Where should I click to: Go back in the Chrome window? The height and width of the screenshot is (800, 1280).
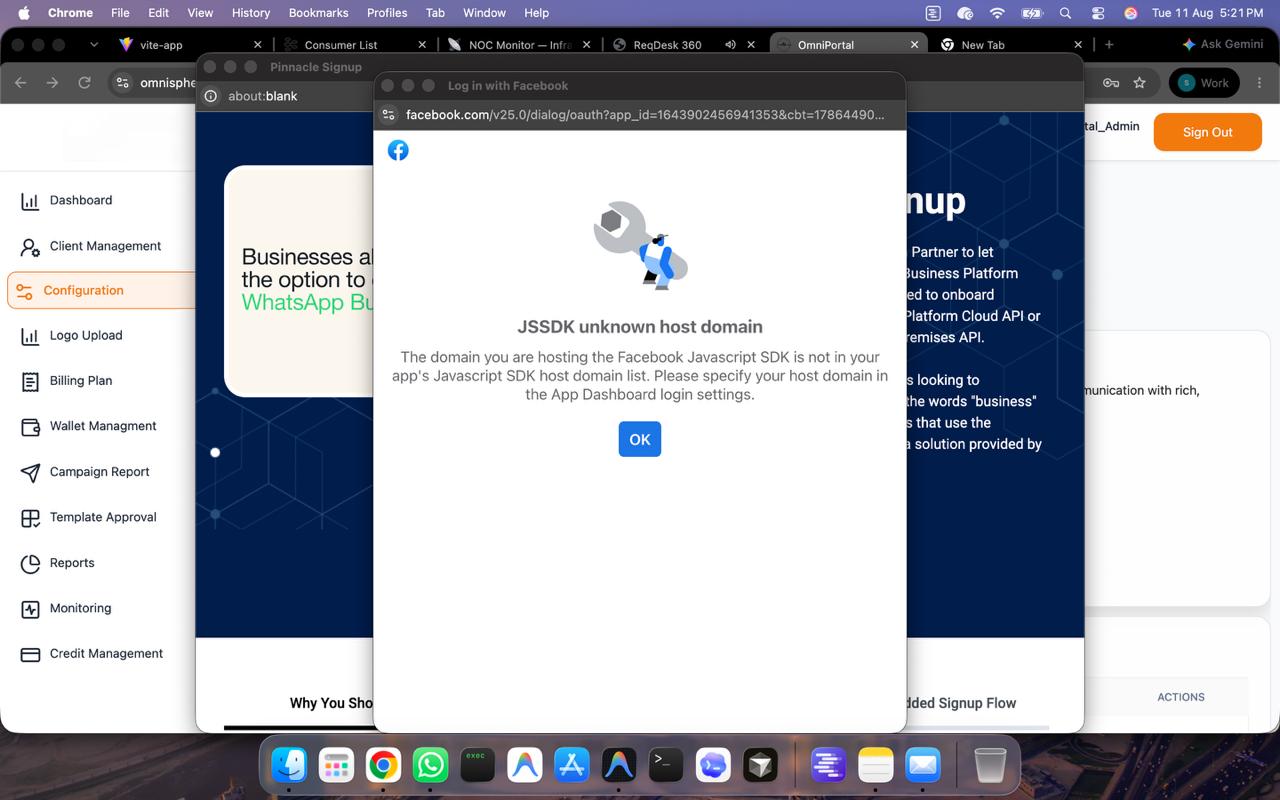click(21, 83)
